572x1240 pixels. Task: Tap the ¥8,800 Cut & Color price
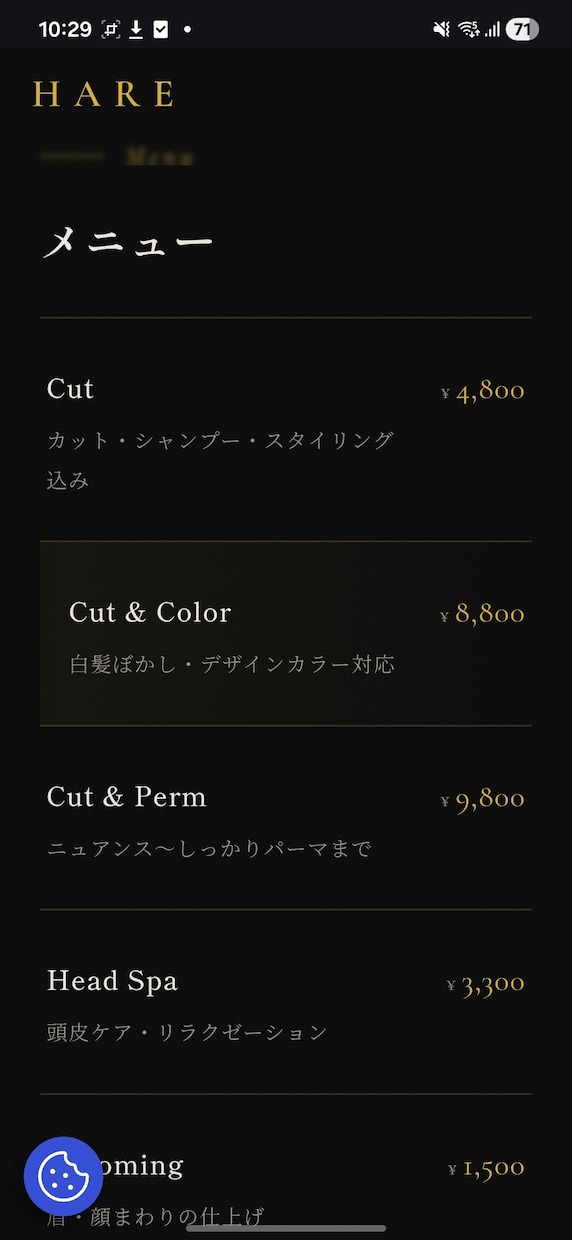[x=483, y=614]
